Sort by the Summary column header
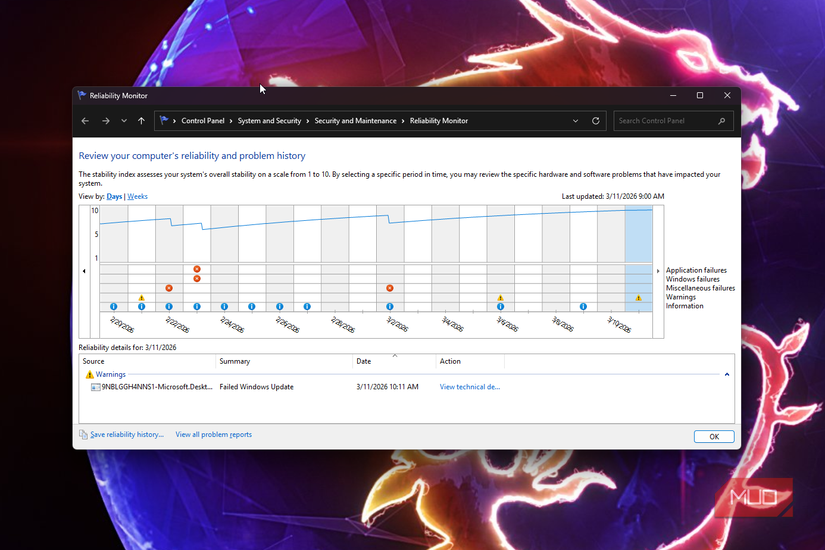The image size is (825, 550). (x=284, y=361)
